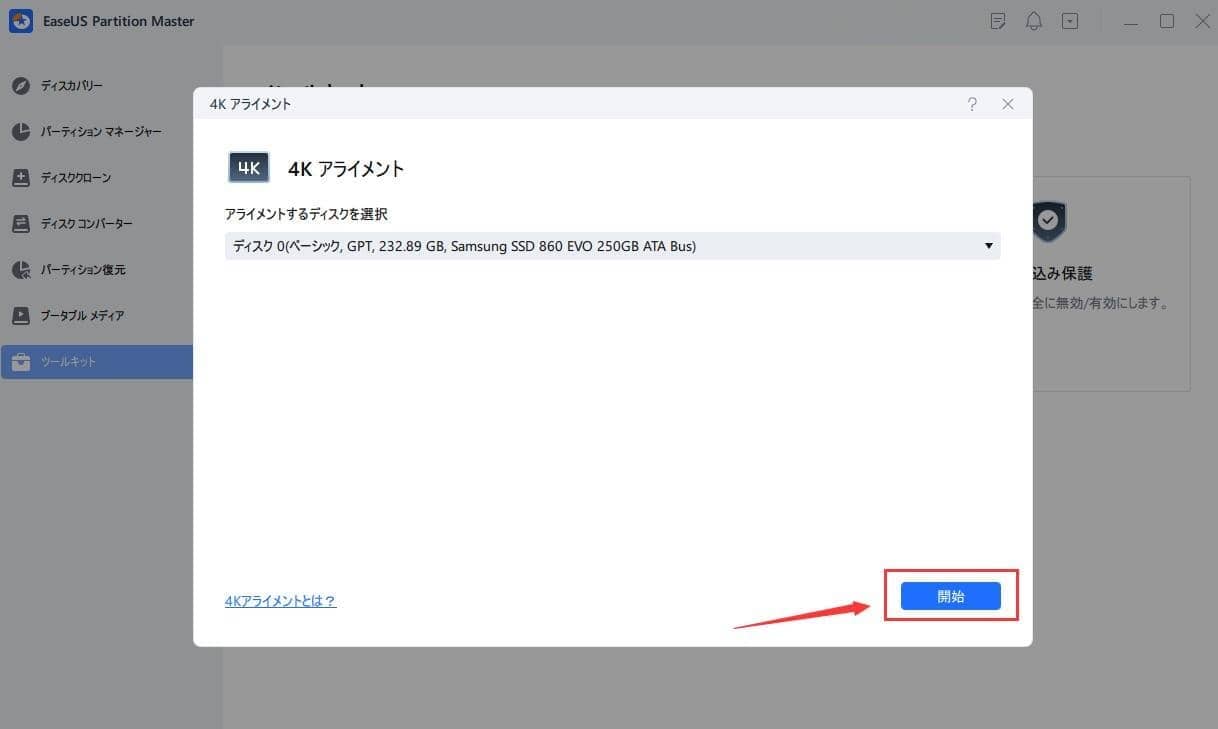Open the 4Kアライメントとは？ link

pos(280,601)
